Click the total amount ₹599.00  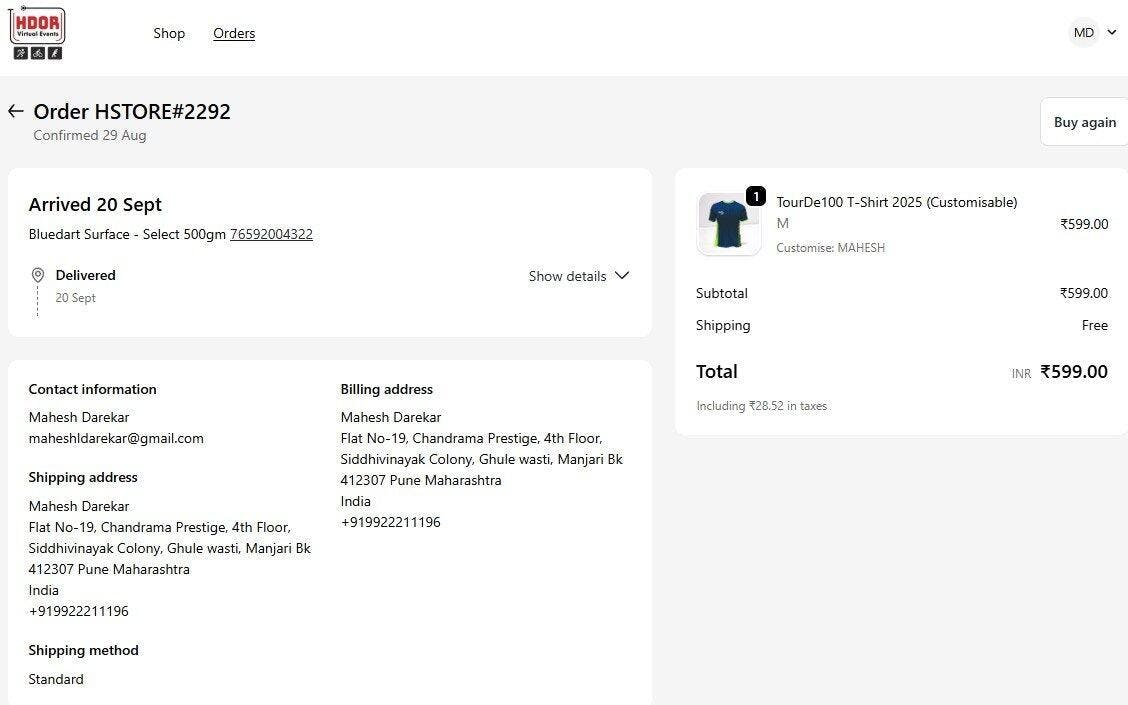coord(1074,372)
